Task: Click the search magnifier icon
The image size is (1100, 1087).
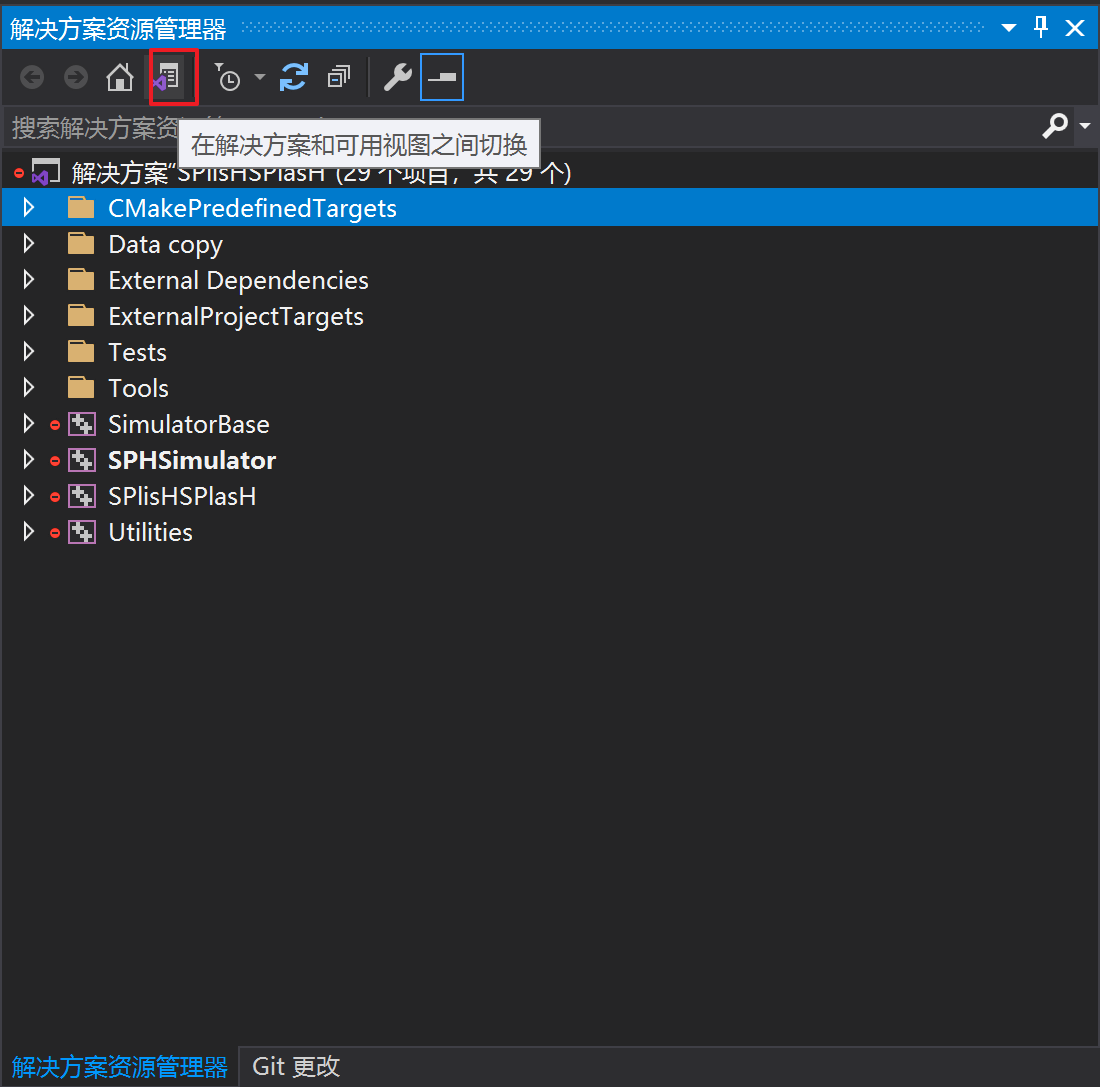Action: click(x=1055, y=127)
